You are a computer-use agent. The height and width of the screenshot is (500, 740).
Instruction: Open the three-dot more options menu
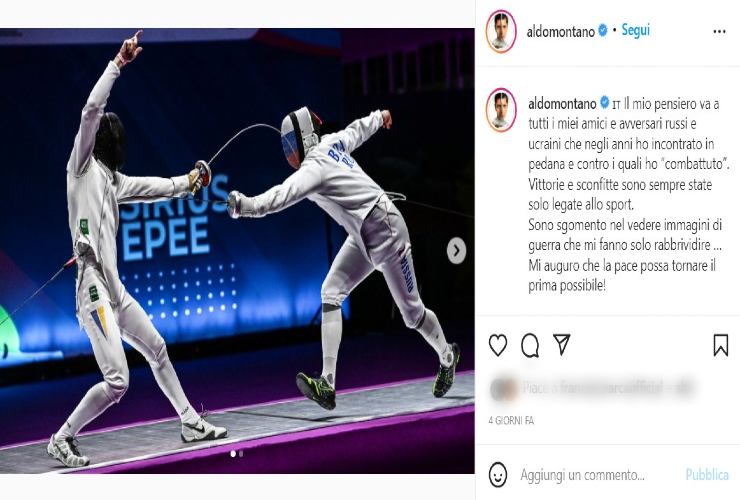point(719,32)
